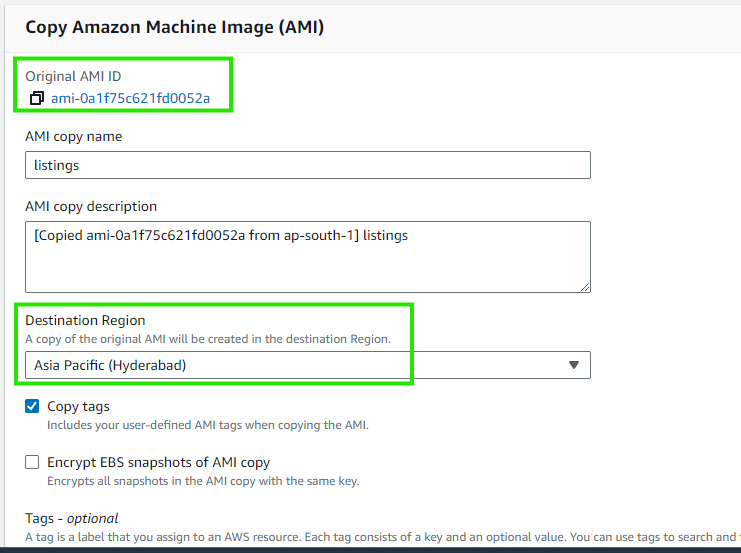Screen dimensions: 741x553
Task: Click inside the AMI copy description textarea
Action: click(x=307, y=257)
